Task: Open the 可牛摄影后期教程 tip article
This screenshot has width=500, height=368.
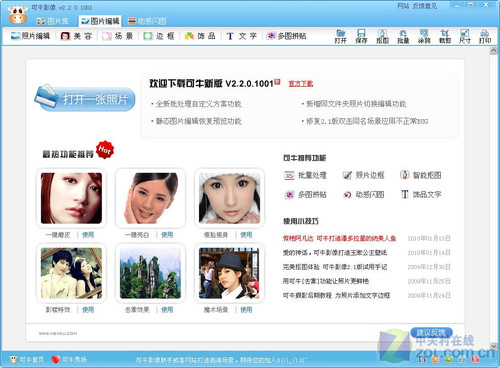Action: [336, 295]
